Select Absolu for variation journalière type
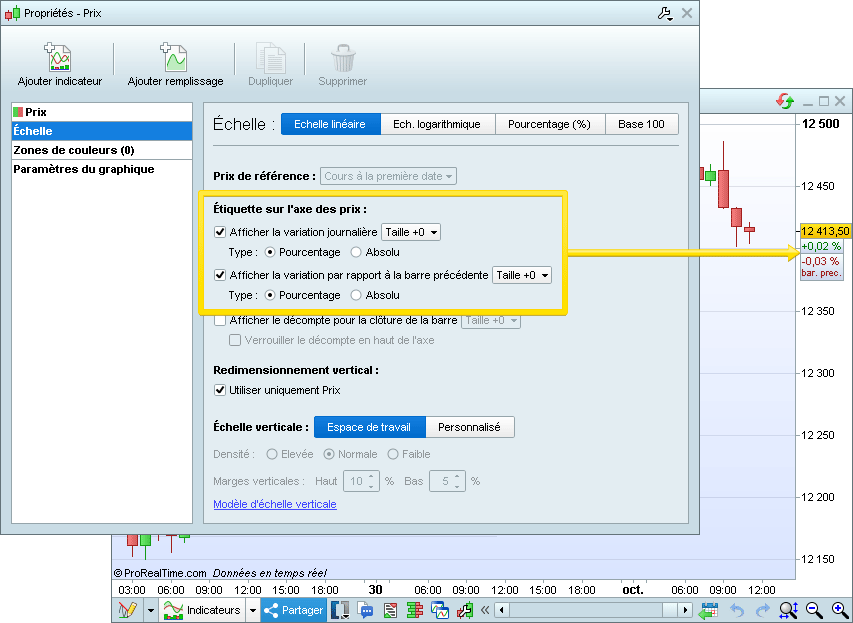 coord(357,252)
